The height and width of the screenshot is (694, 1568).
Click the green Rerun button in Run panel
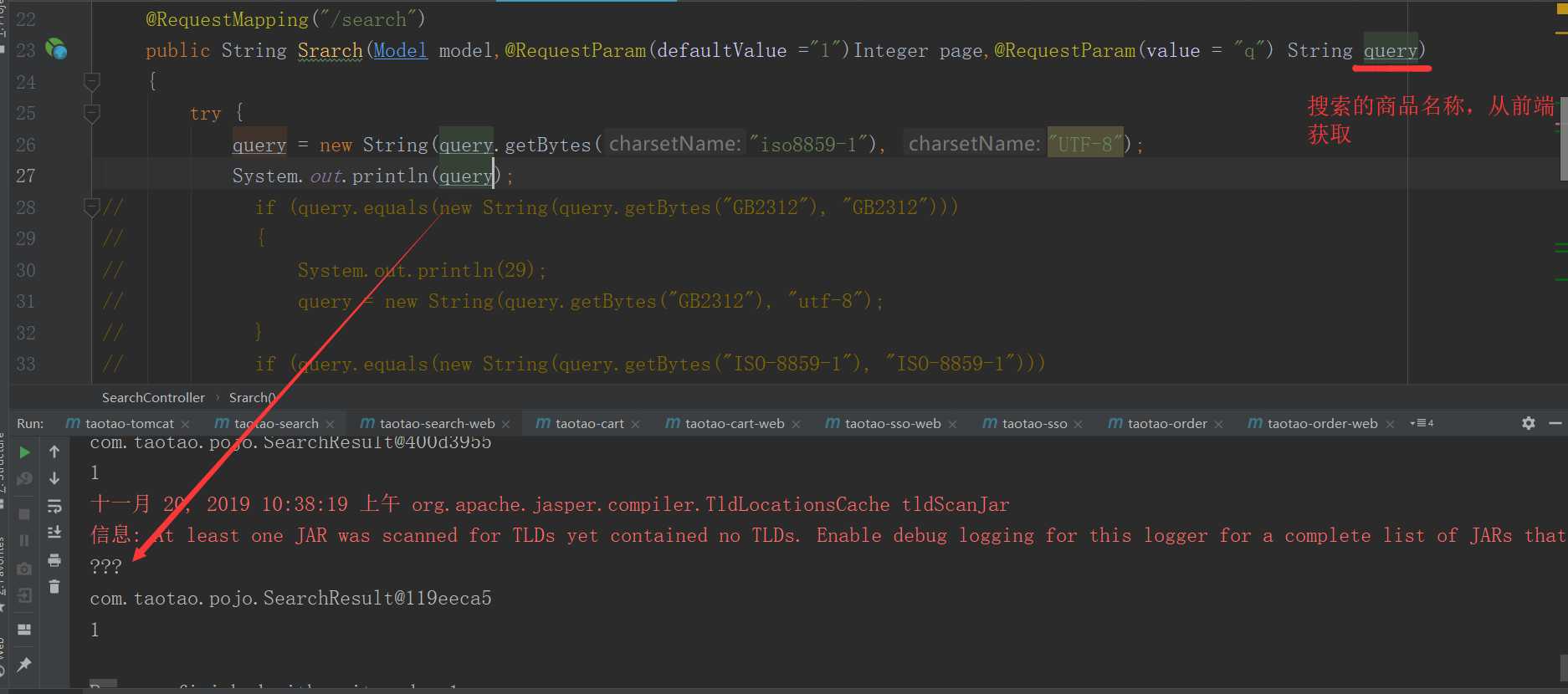coord(25,452)
